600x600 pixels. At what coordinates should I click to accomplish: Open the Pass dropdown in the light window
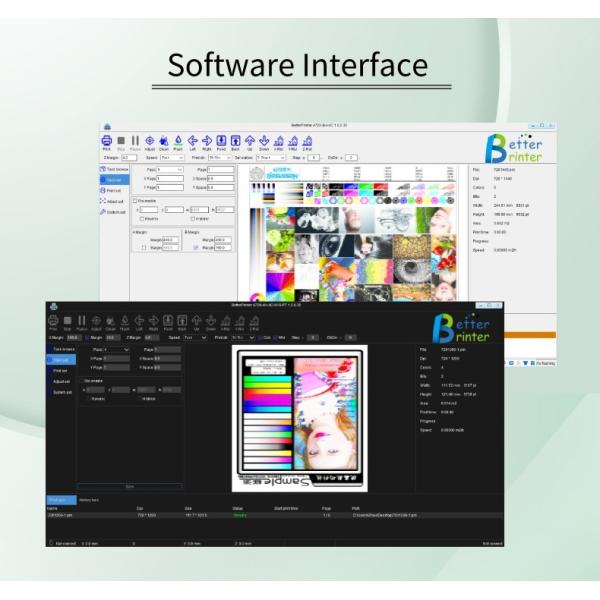pyautogui.click(x=168, y=169)
